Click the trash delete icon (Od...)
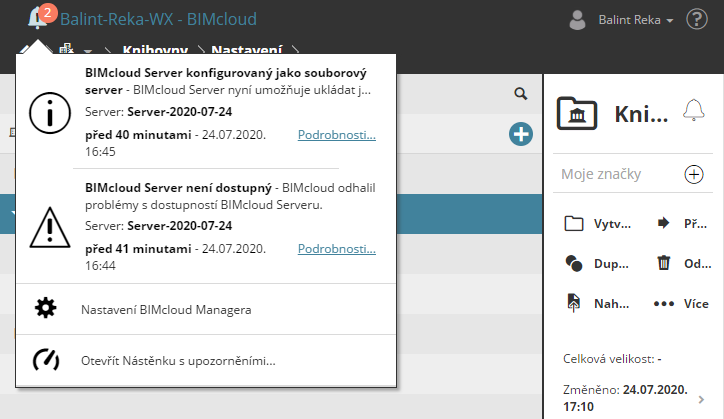Viewport: 724px width, 419px height. [663, 263]
